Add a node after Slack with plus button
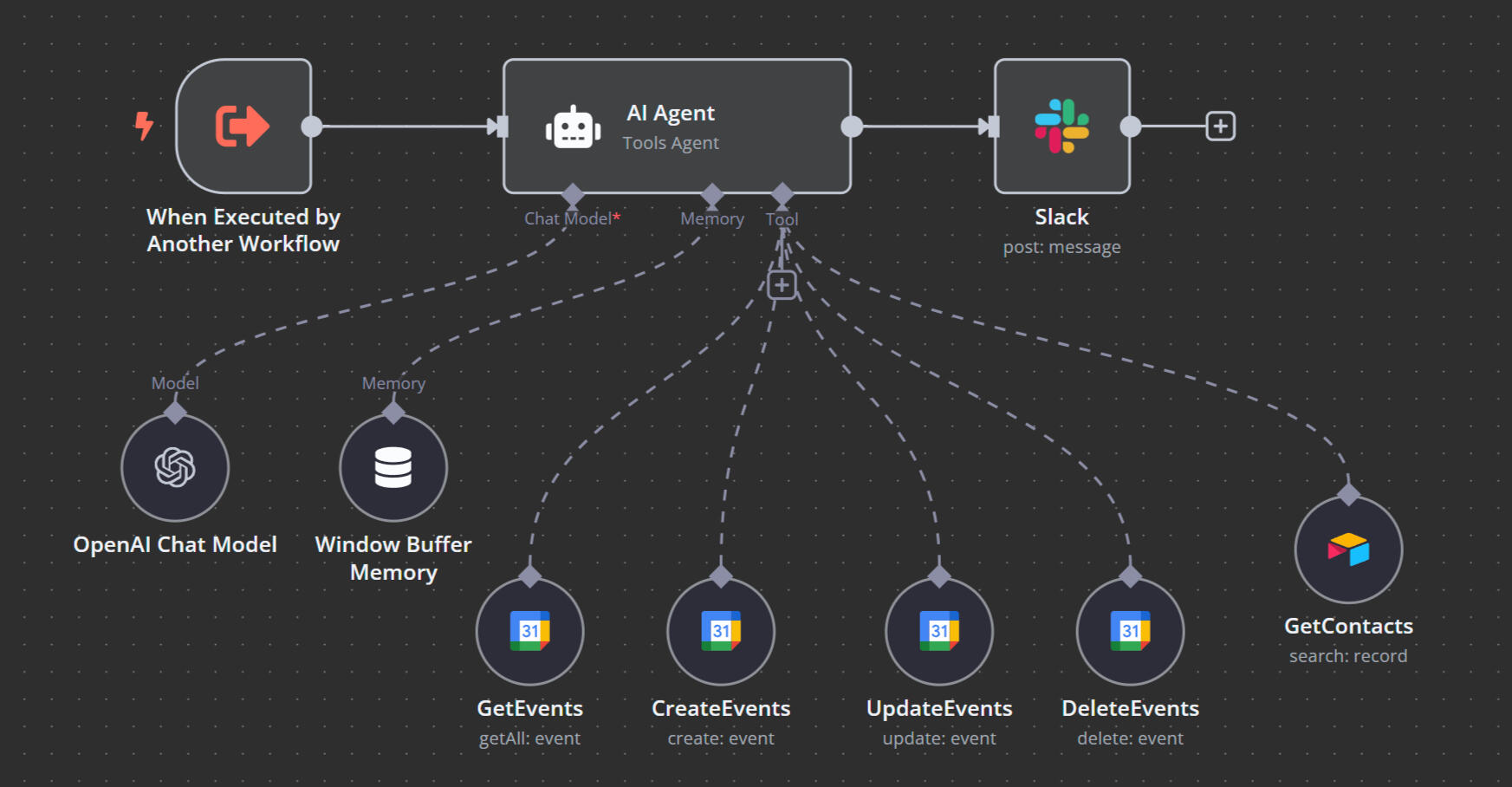Screen dimensions: 1512x787 pyautogui.click(x=1221, y=127)
